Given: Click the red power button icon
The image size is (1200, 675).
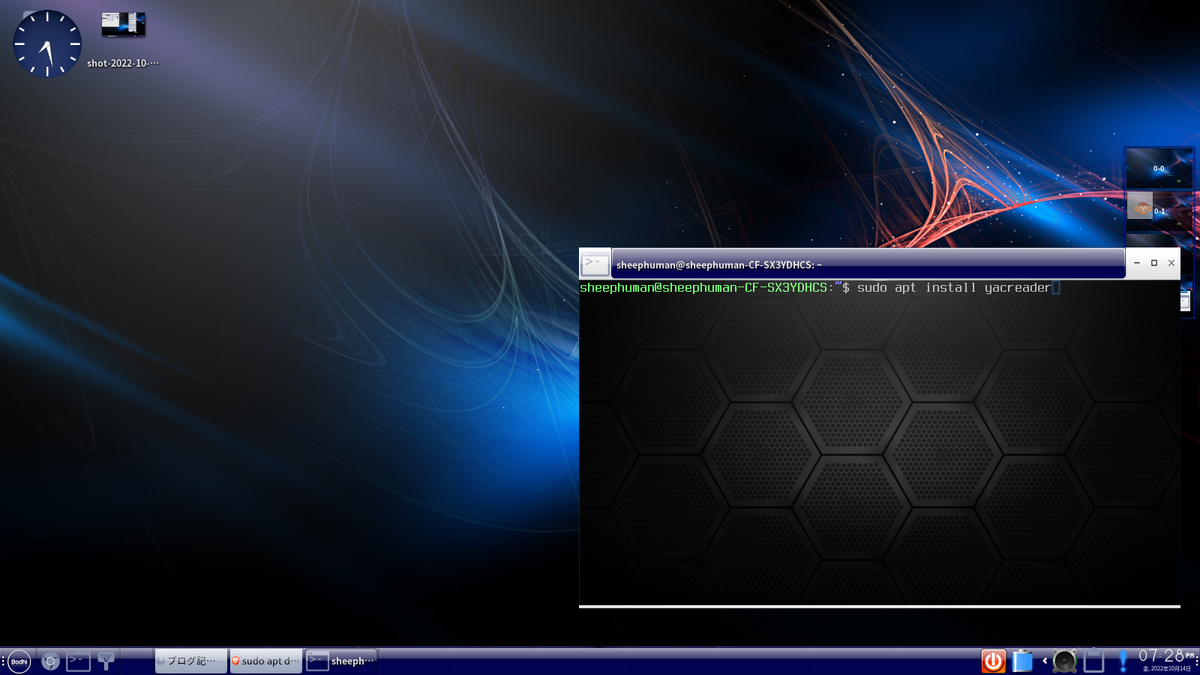Looking at the screenshot, I should click(993, 661).
